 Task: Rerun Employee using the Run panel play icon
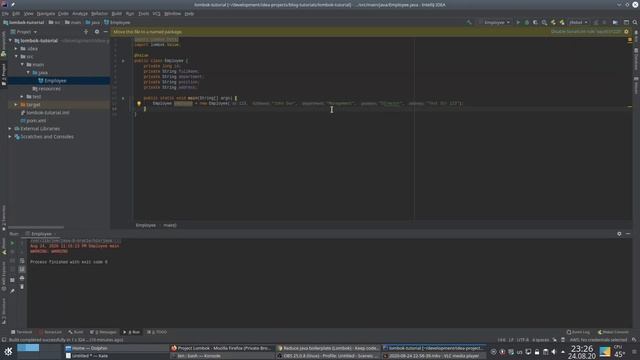(12, 243)
